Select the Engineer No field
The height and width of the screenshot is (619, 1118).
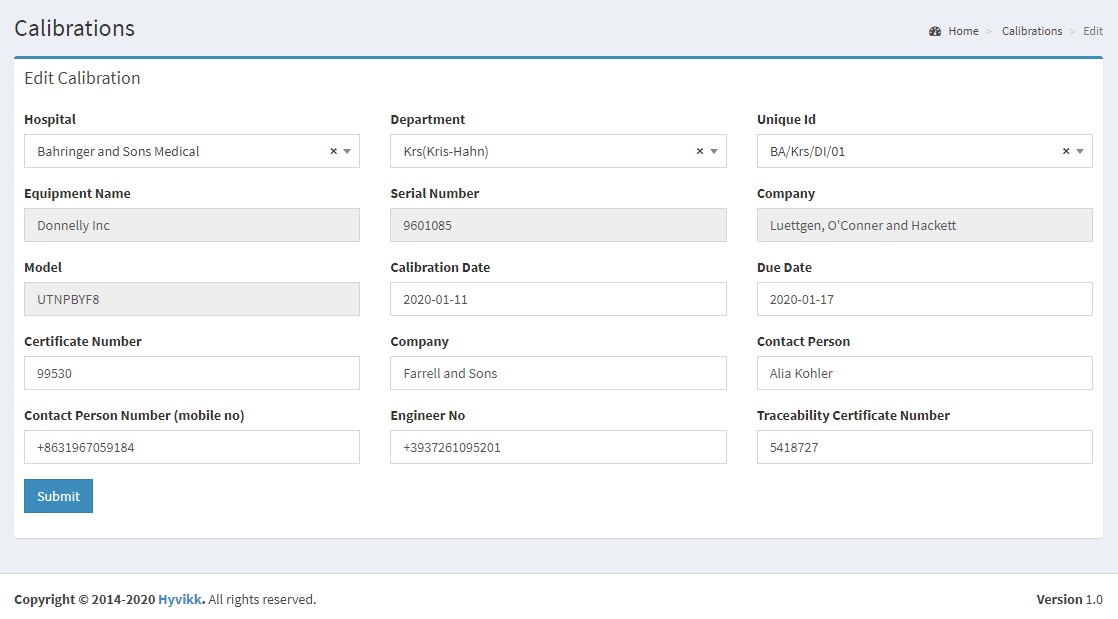pyautogui.click(x=558, y=446)
